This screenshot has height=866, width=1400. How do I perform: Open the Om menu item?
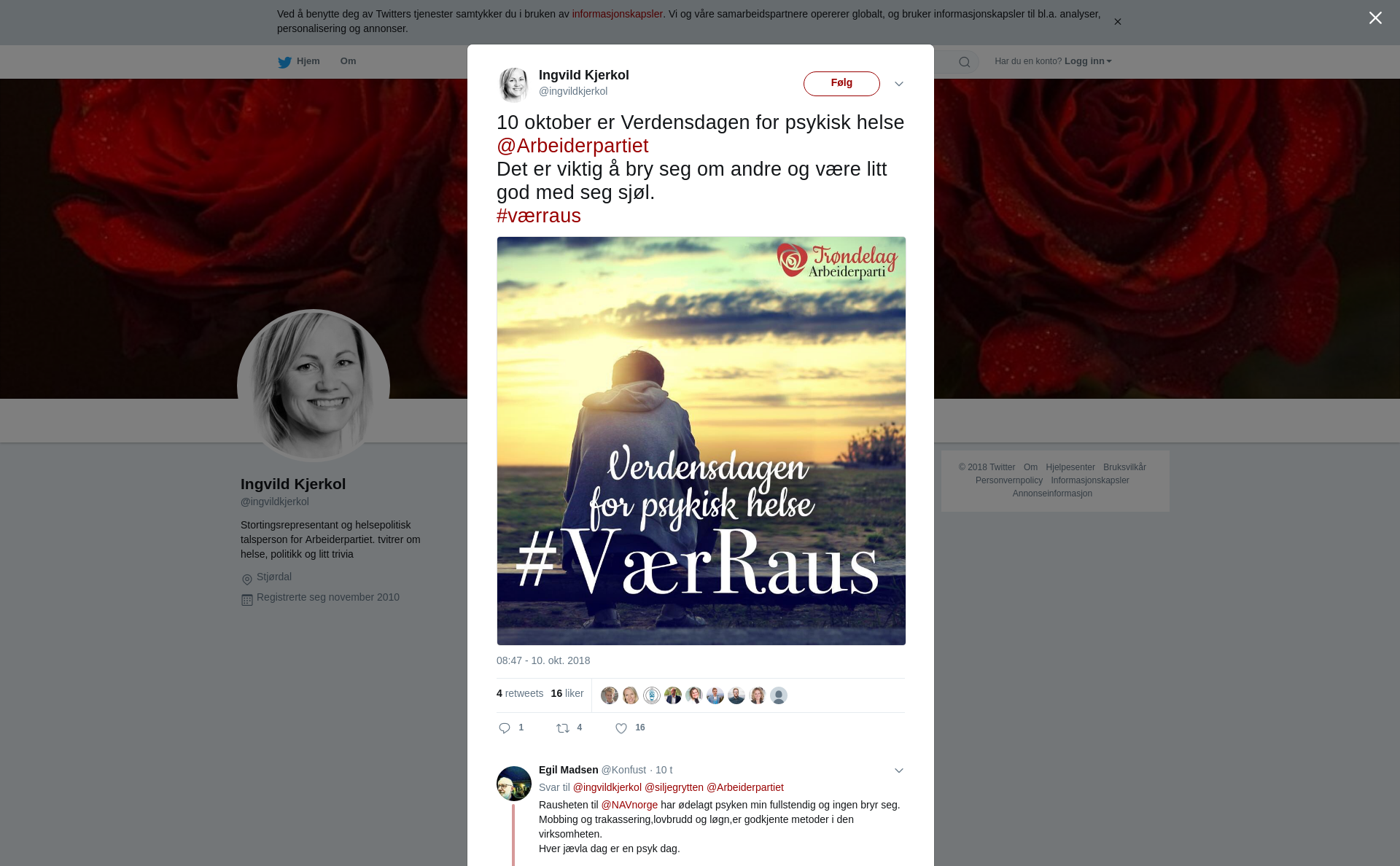coord(348,61)
